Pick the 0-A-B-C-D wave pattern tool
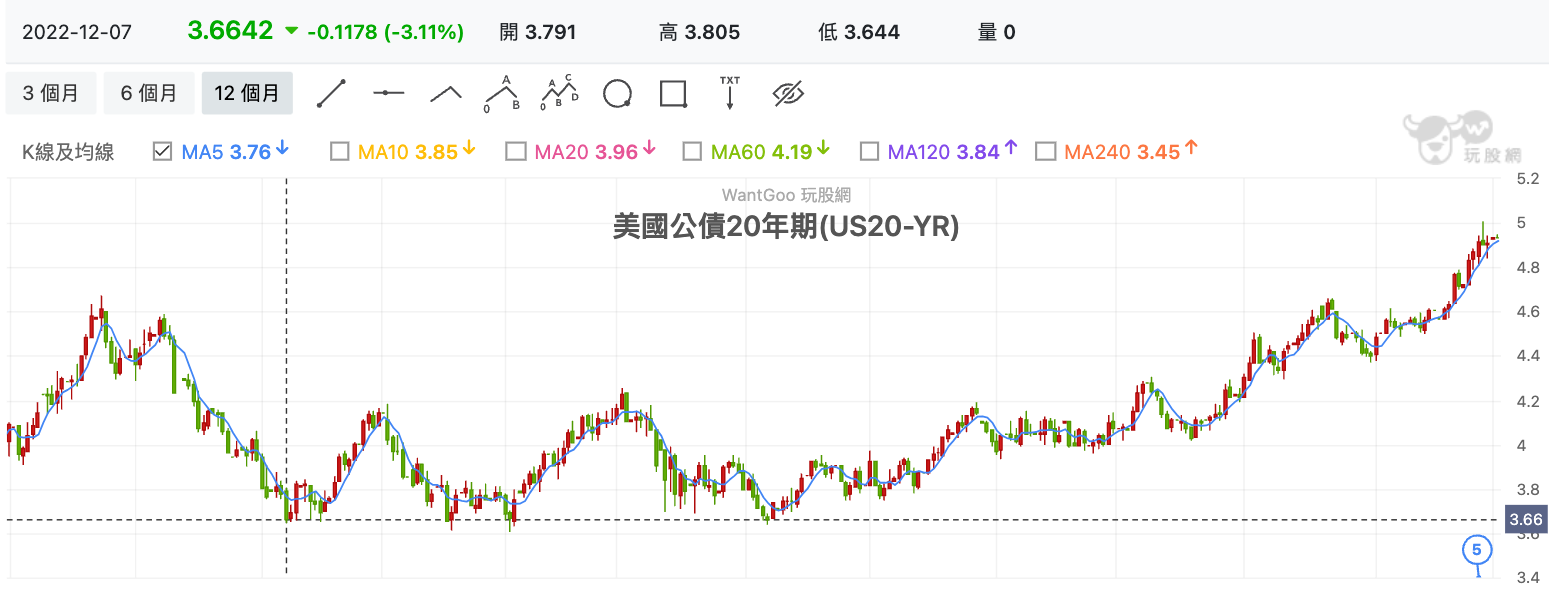 [x=560, y=93]
